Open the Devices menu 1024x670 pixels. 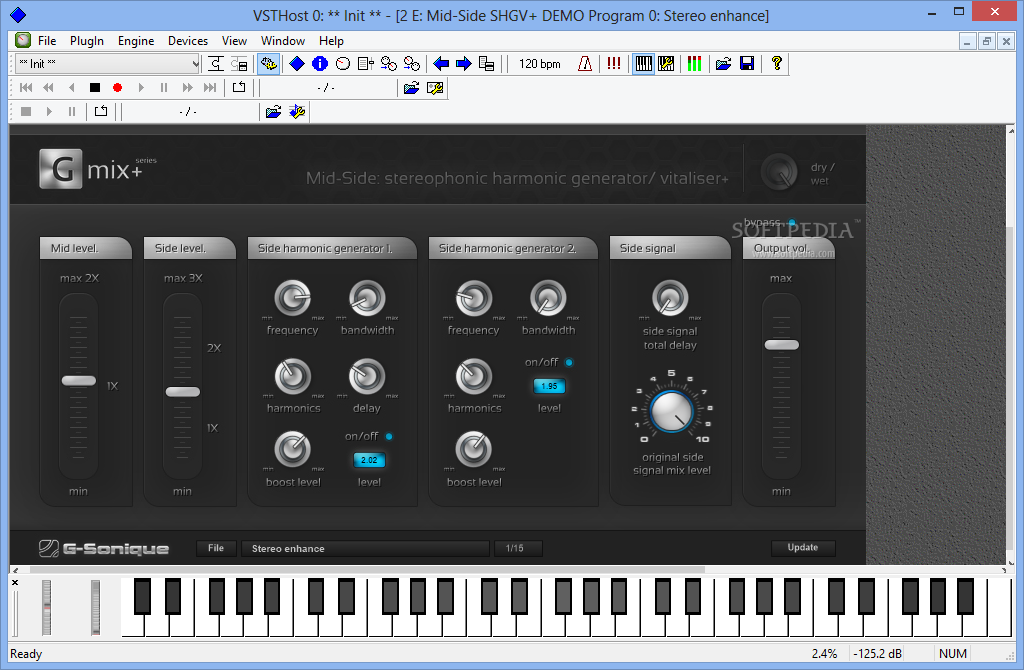point(188,40)
